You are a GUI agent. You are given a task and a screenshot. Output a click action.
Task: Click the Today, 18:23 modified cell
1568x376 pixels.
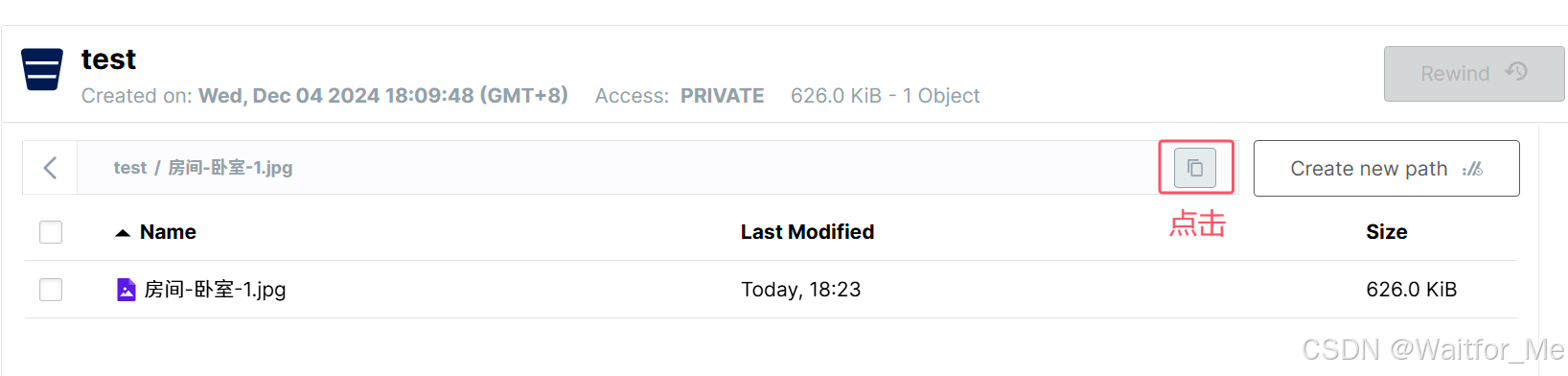coord(800,290)
